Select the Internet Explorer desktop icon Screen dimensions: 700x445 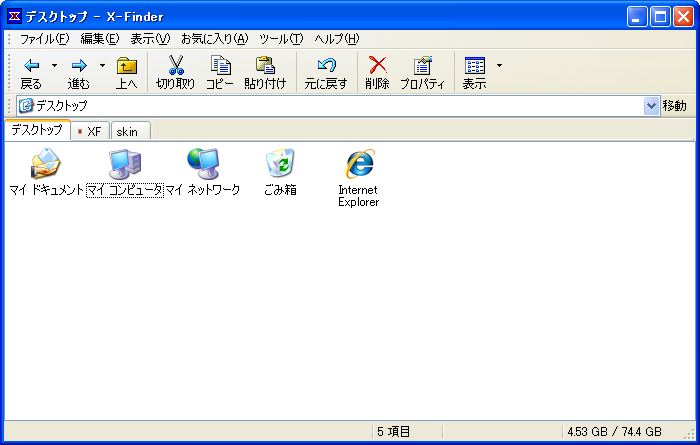click(x=358, y=165)
